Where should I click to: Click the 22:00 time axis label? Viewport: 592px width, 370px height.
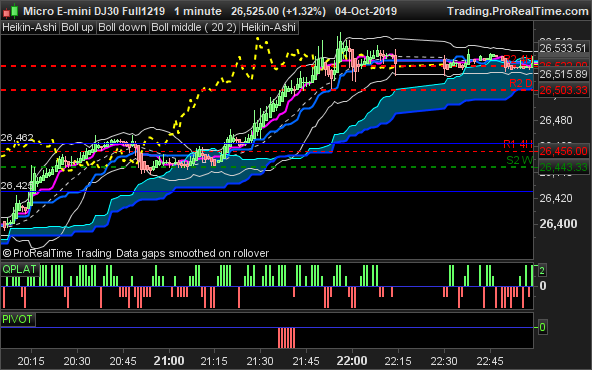click(x=352, y=361)
